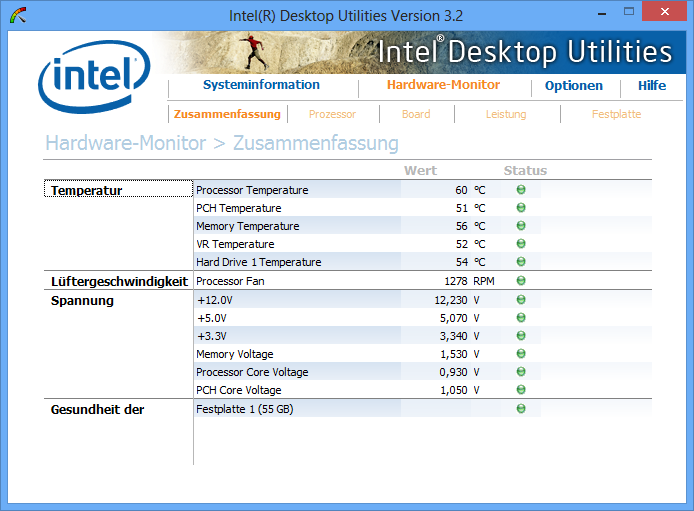
Task: Switch to the Prozessor sub-tab
Action: [x=332, y=114]
